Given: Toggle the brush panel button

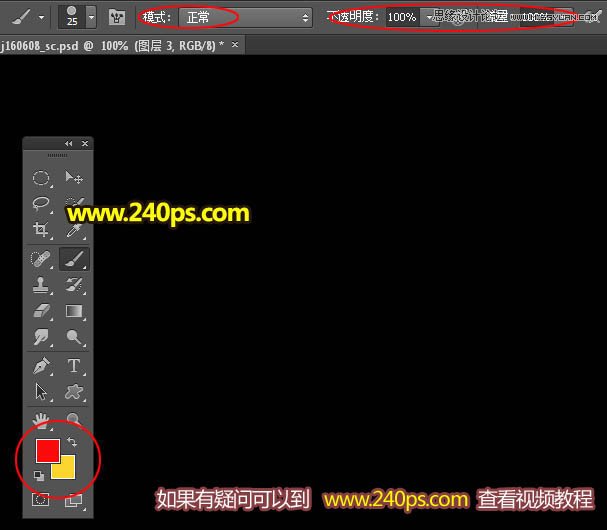Looking at the screenshot, I should pyautogui.click(x=117, y=17).
